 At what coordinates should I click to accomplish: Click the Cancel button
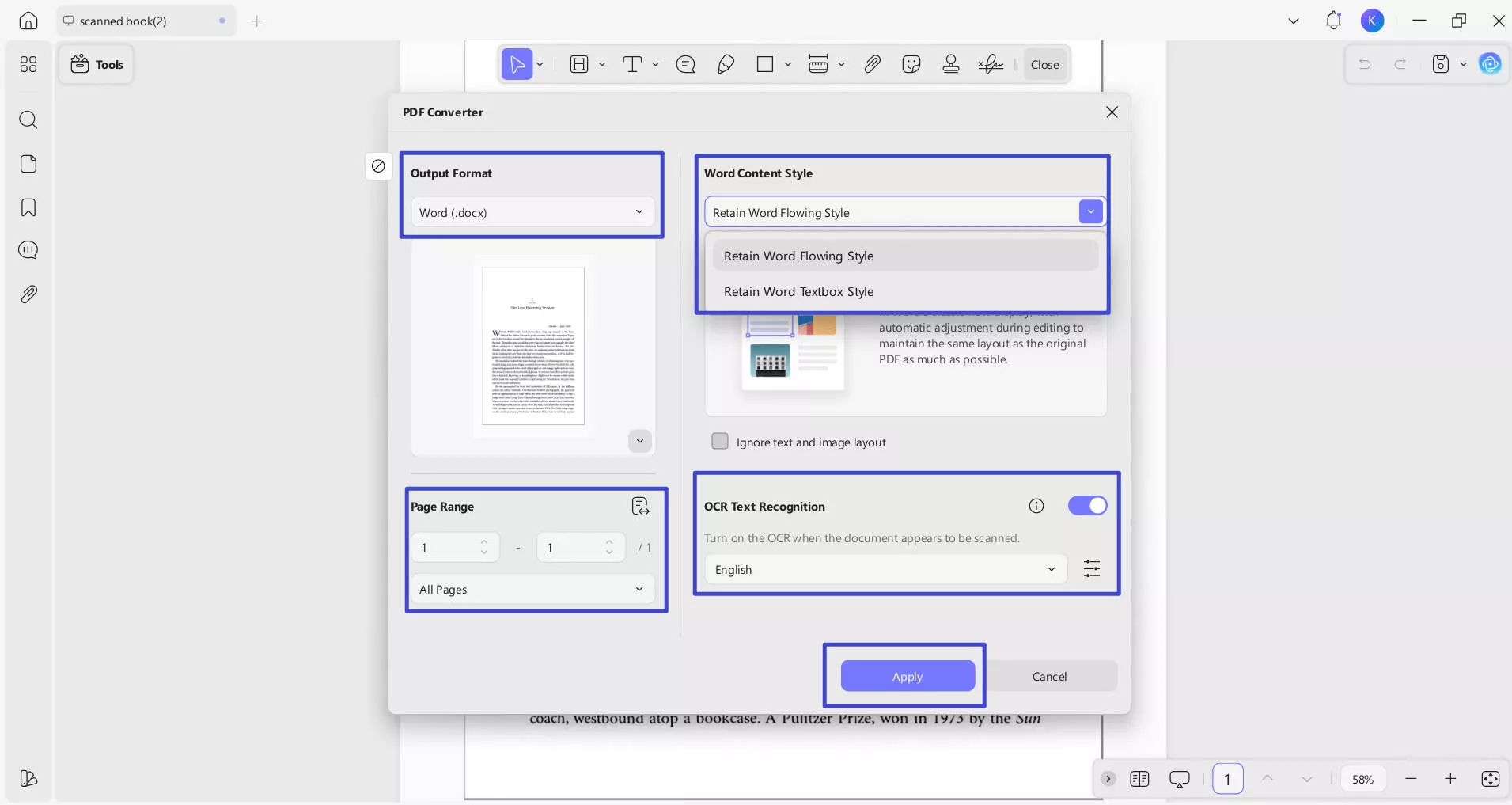1049,676
